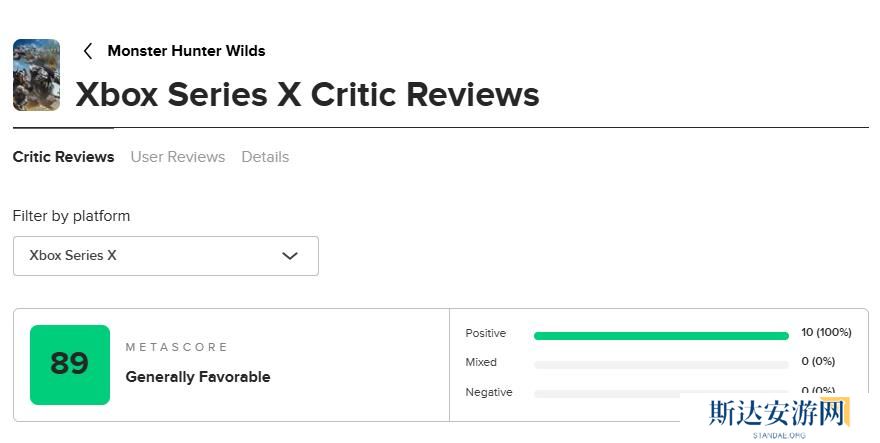
Task: Click the green 89 Metascore badge
Action: click(x=70, y=364)
